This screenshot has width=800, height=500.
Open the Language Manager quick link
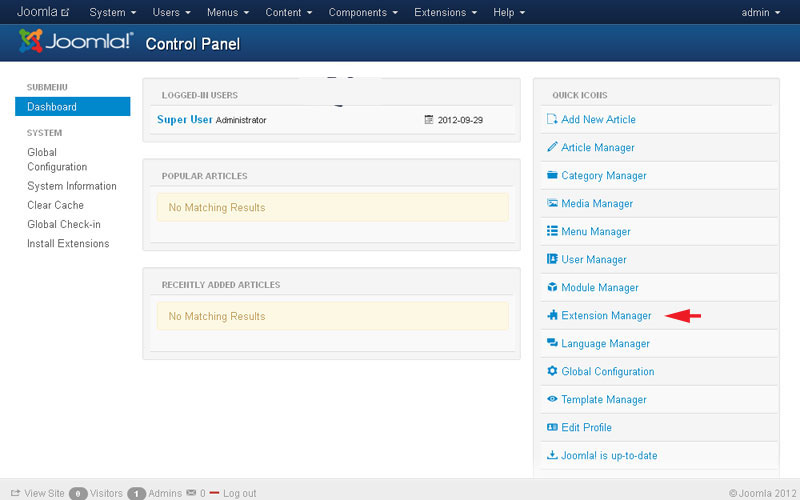pyautogui.click(x=606, y=343)
